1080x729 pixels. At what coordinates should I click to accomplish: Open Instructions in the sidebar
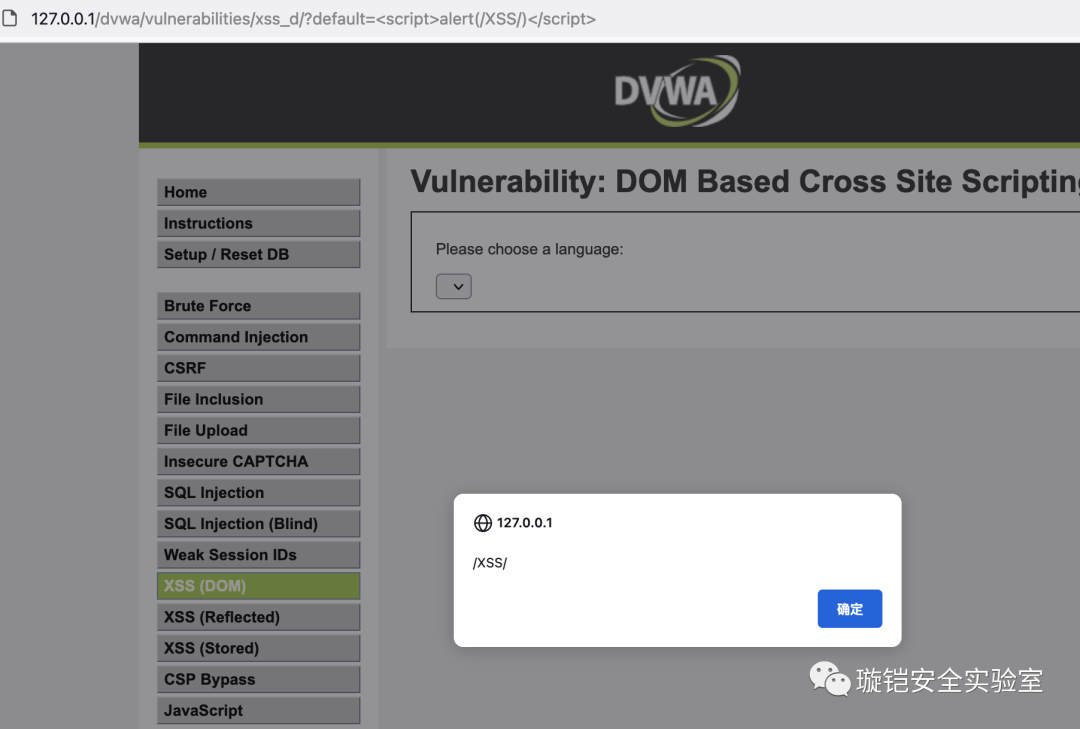coord(258,223)
